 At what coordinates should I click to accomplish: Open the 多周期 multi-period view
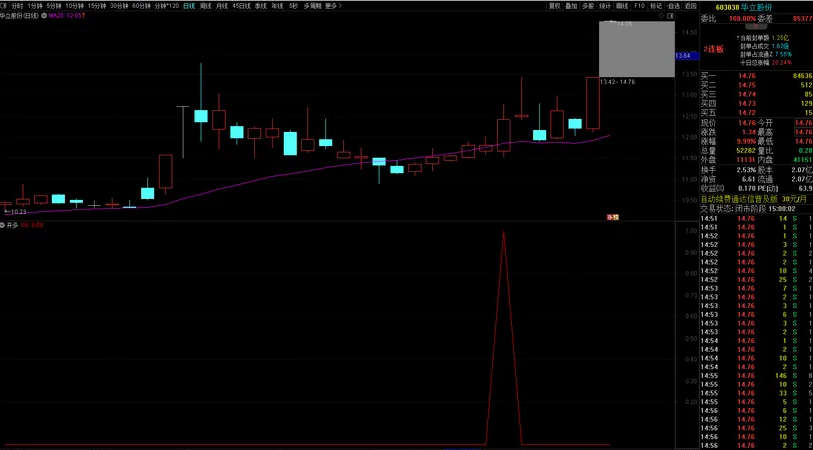[x=313, y=6]
